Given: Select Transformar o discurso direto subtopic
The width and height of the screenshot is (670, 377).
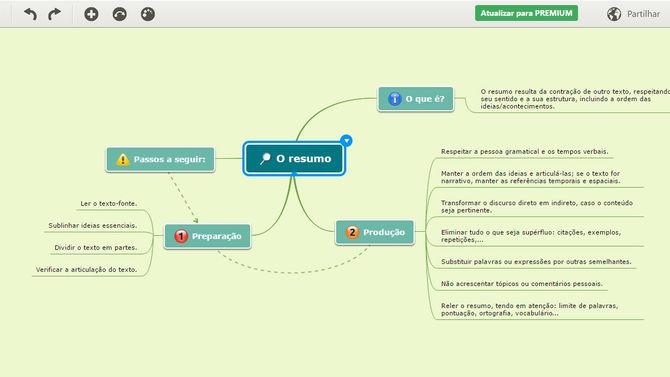Looking at the screenshot, I should pos(537,206).
